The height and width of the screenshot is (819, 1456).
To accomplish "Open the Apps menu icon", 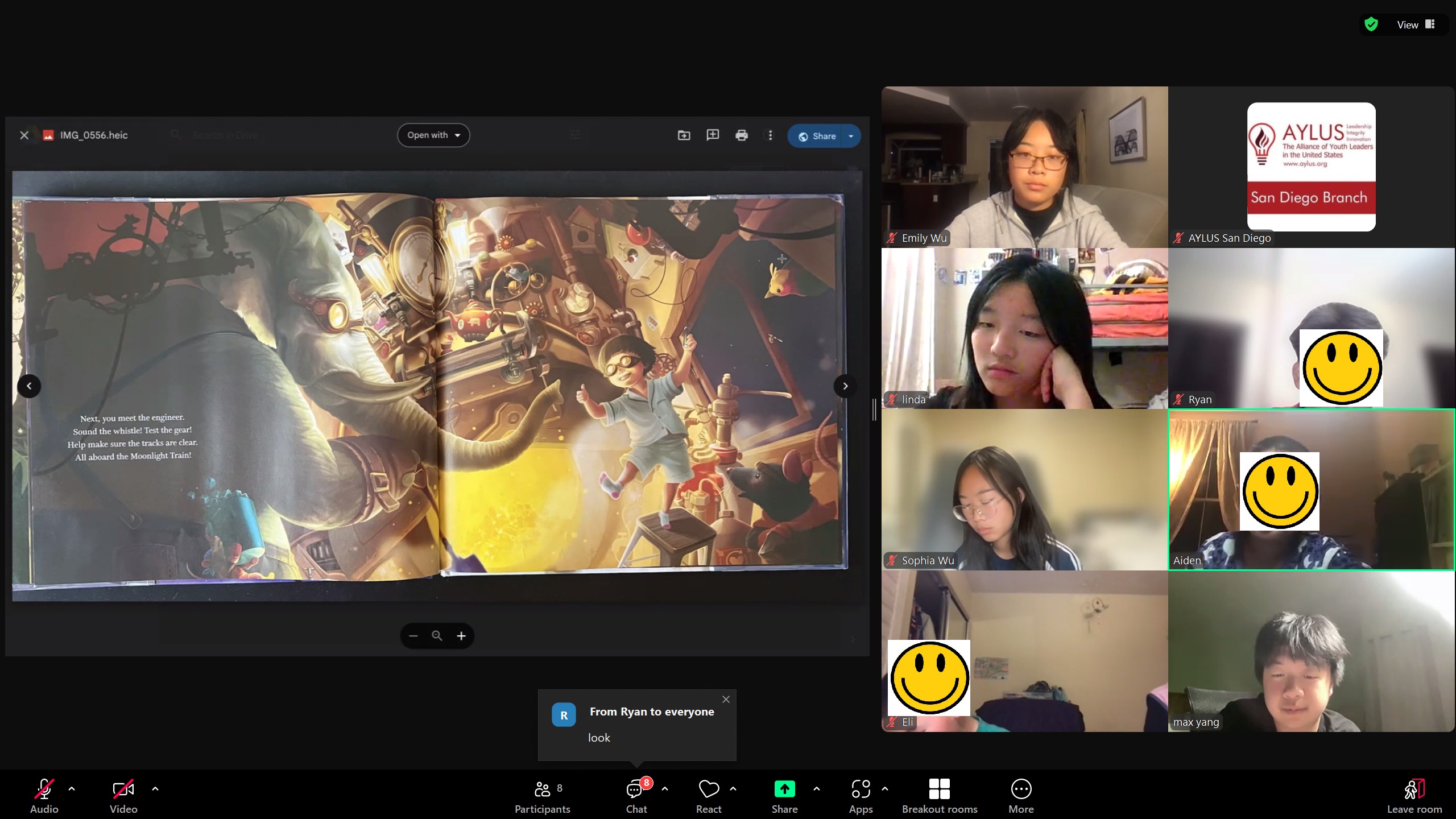I will [x=861, y=789].
